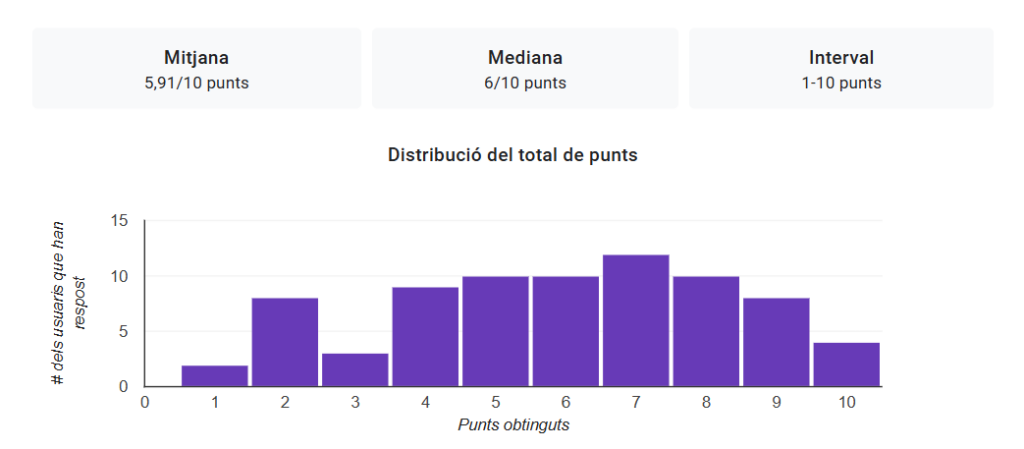The image size is (1024, 449).
Task: Click the 5 label on the vertical axis
Action: (124, 331)
